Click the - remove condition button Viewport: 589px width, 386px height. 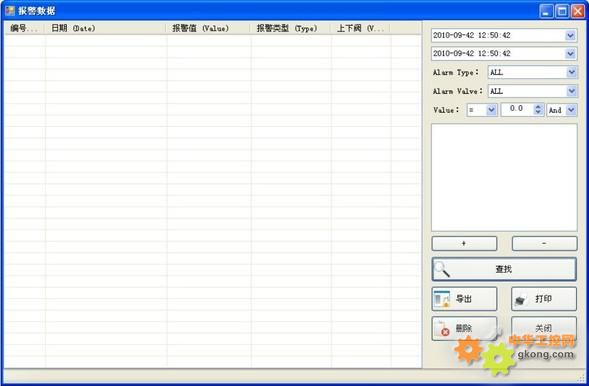click(x=544, y=243)
